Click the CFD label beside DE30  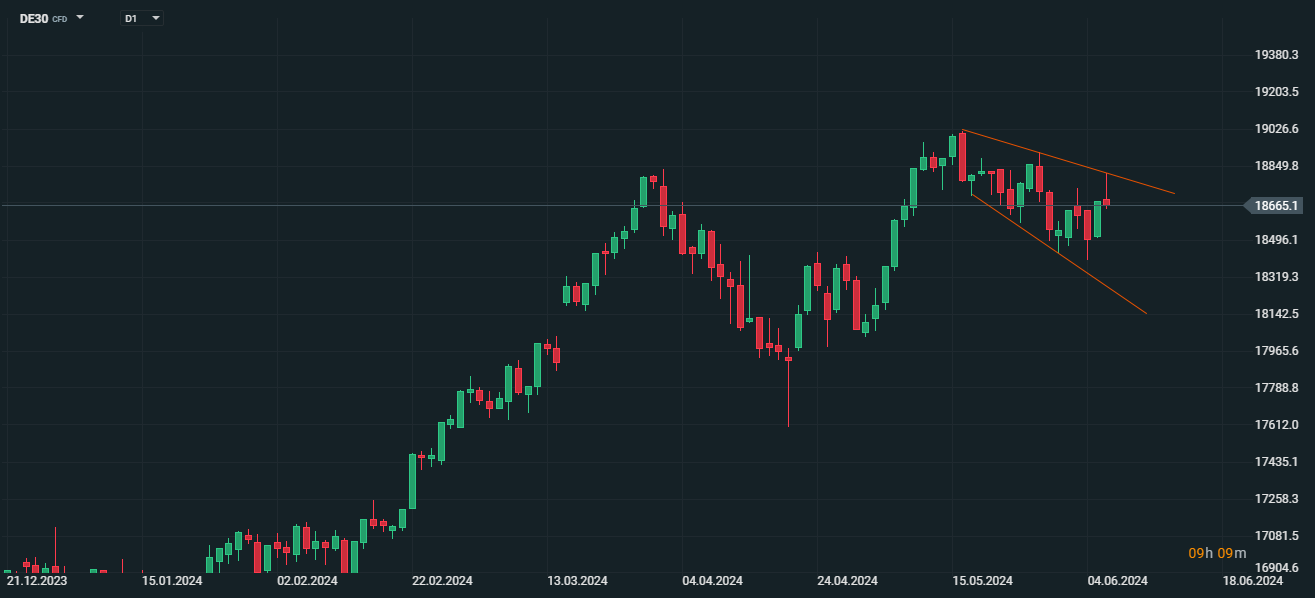pos(60,19)
